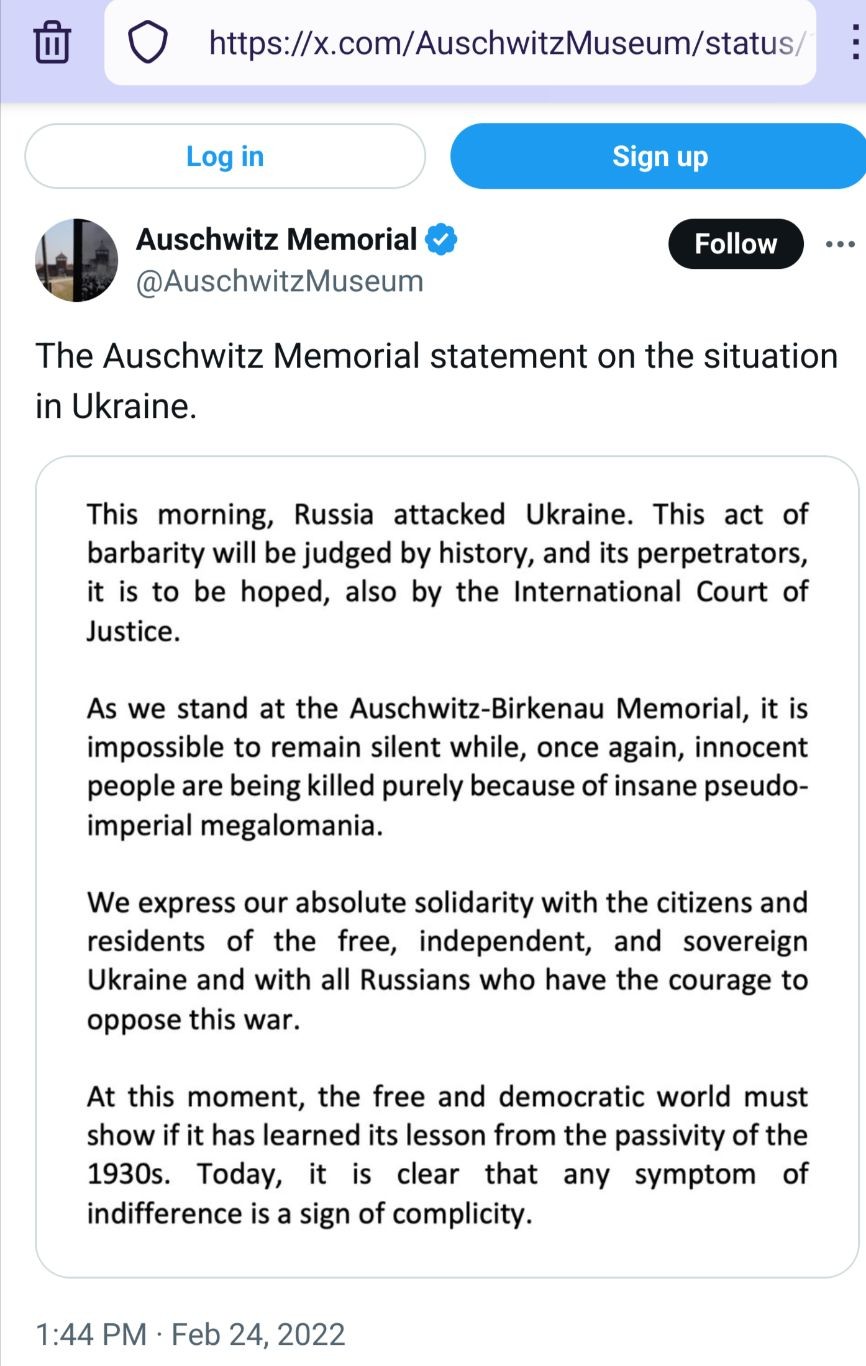Tap the trash icon to erase browsing session

pos(51,43)
